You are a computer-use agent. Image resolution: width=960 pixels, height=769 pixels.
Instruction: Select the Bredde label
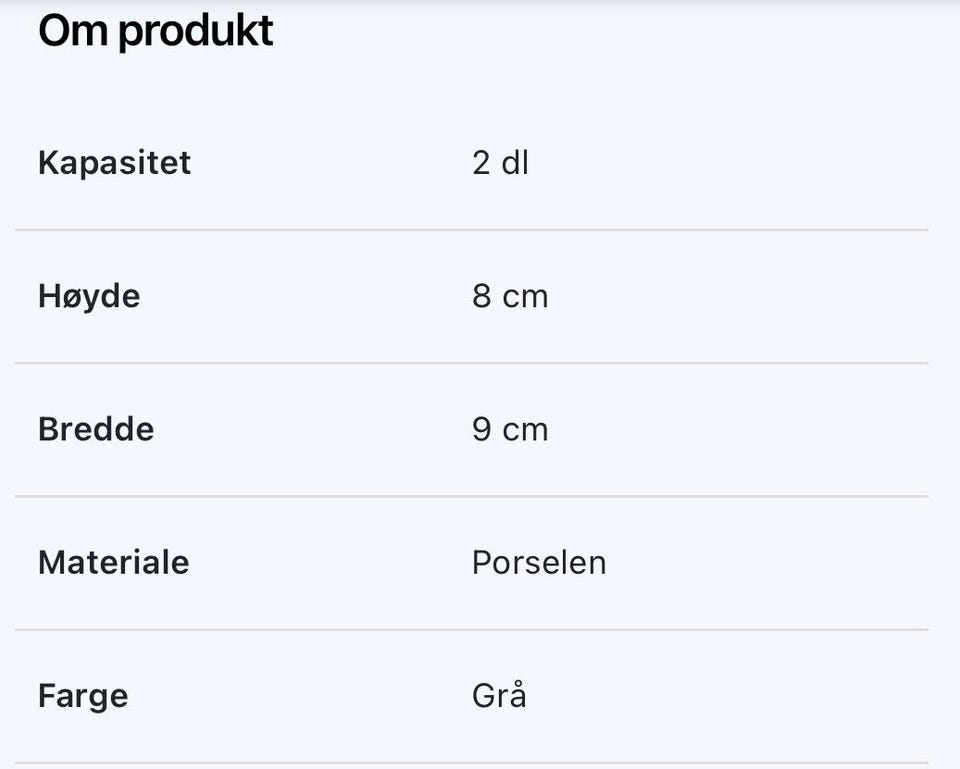(96, 430)
